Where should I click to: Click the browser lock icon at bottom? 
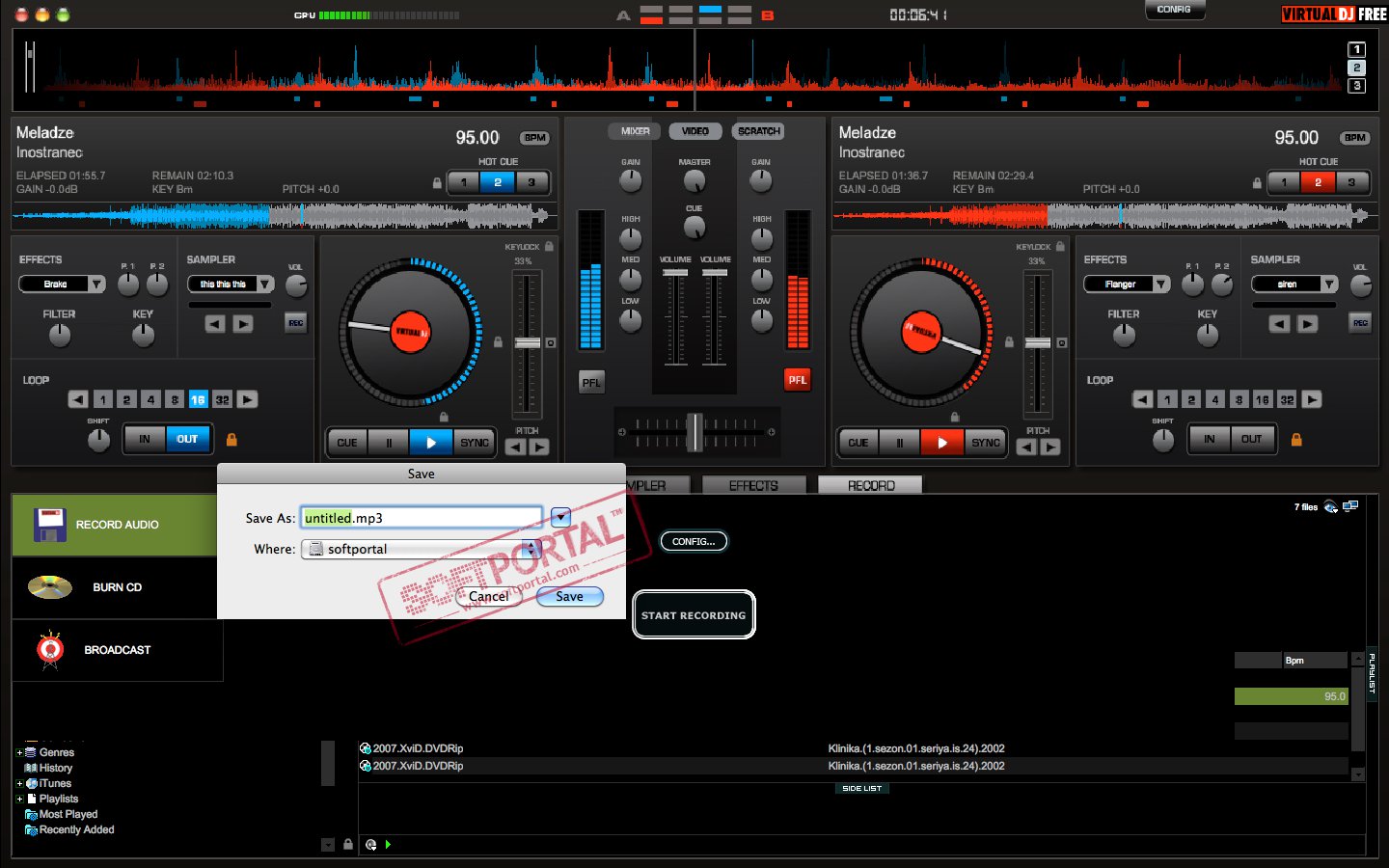(348, 844)
